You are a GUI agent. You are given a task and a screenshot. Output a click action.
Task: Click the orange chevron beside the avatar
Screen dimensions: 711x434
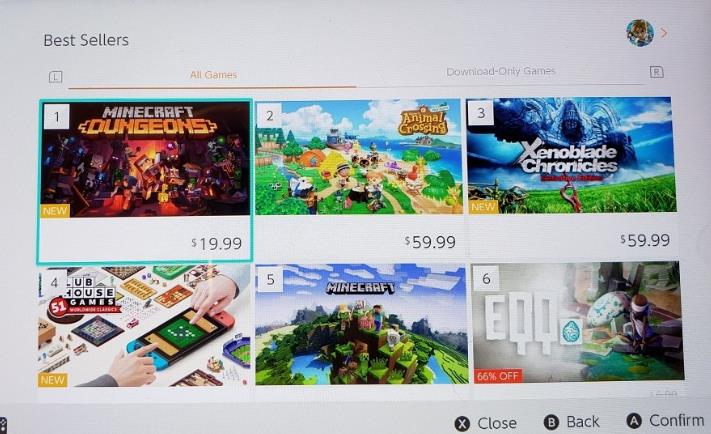(664, 33)
